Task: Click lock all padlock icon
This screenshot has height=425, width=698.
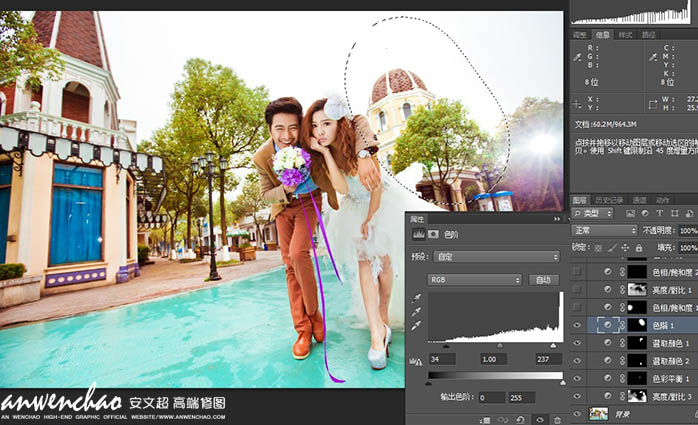Action: tap(639, 247)
